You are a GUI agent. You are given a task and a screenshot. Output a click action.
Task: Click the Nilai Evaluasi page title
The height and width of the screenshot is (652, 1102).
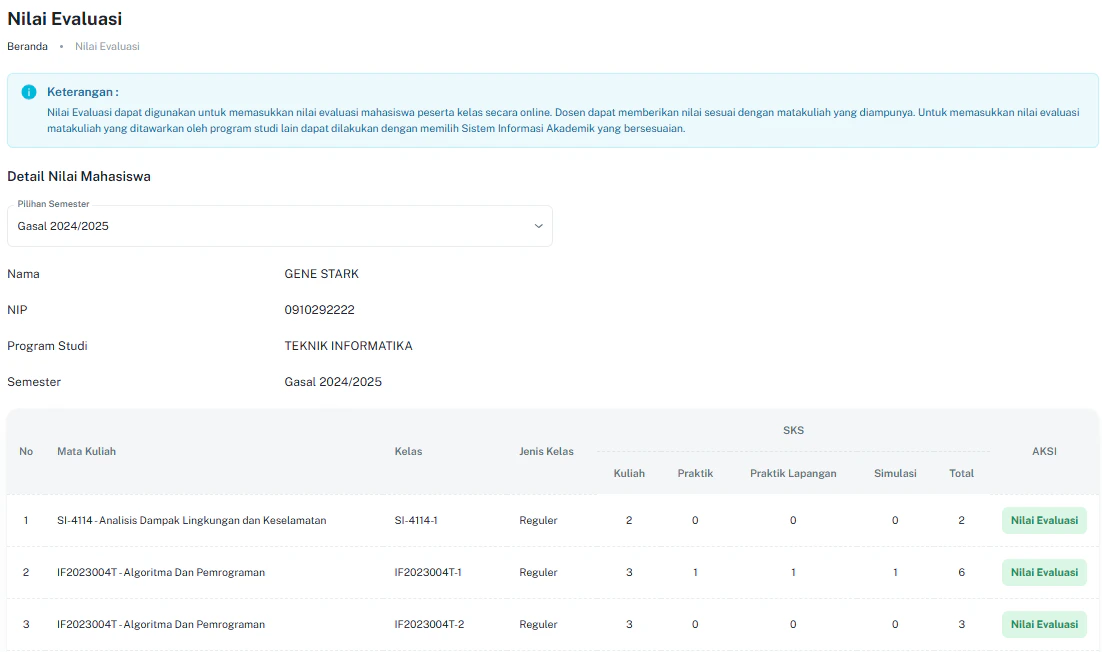(x=65, y=19)
